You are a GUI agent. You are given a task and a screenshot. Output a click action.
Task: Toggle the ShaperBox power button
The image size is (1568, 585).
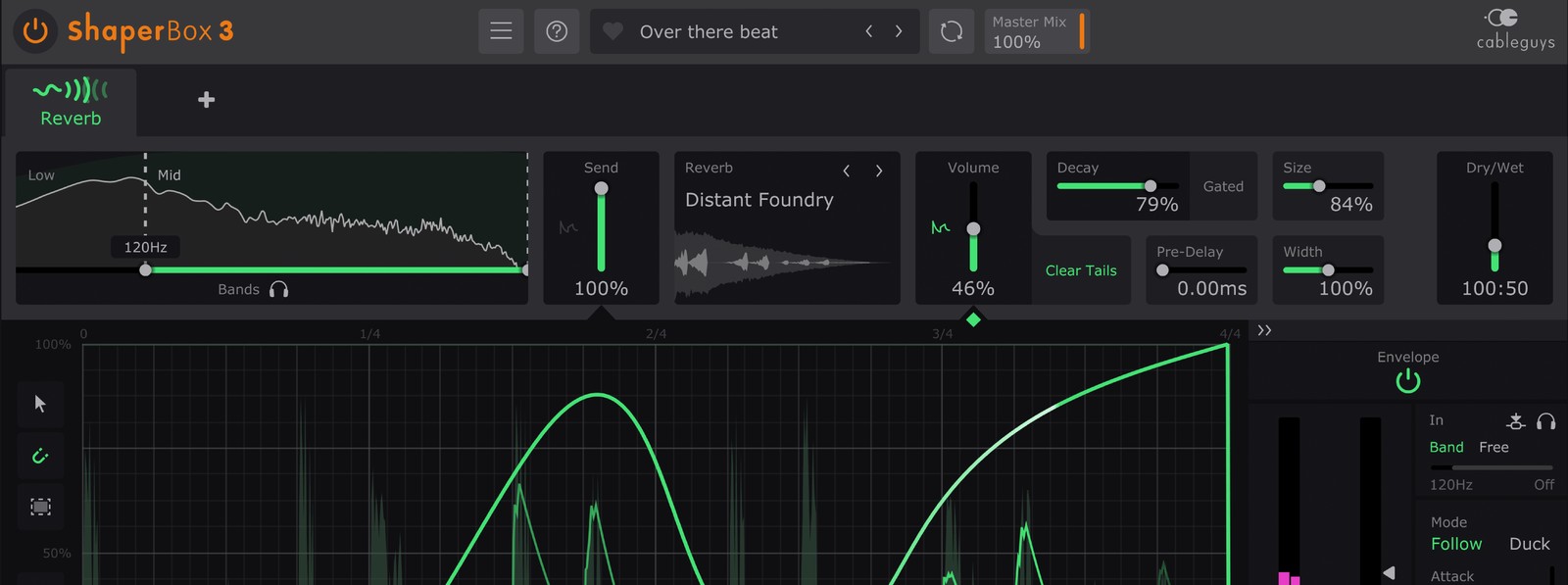tap(35, 31)
